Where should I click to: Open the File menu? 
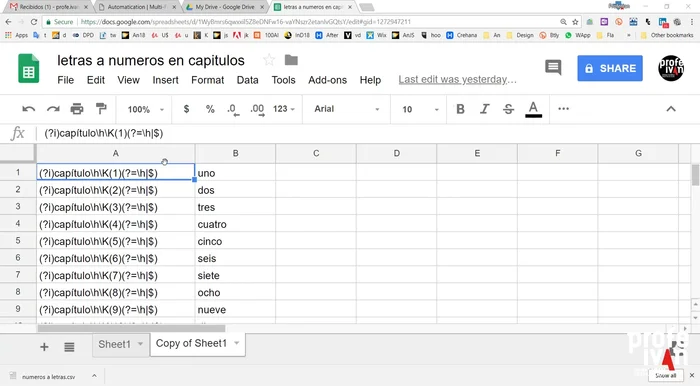(x=66, y=80)
